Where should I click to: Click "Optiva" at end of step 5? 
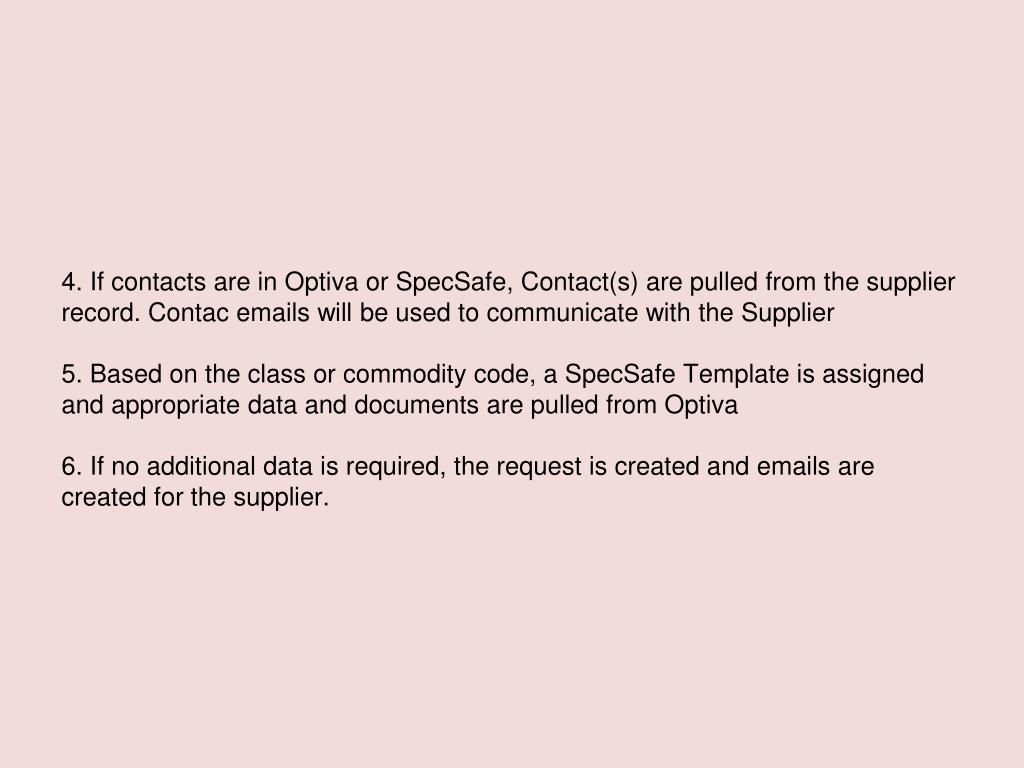click(x=701, y=406)
